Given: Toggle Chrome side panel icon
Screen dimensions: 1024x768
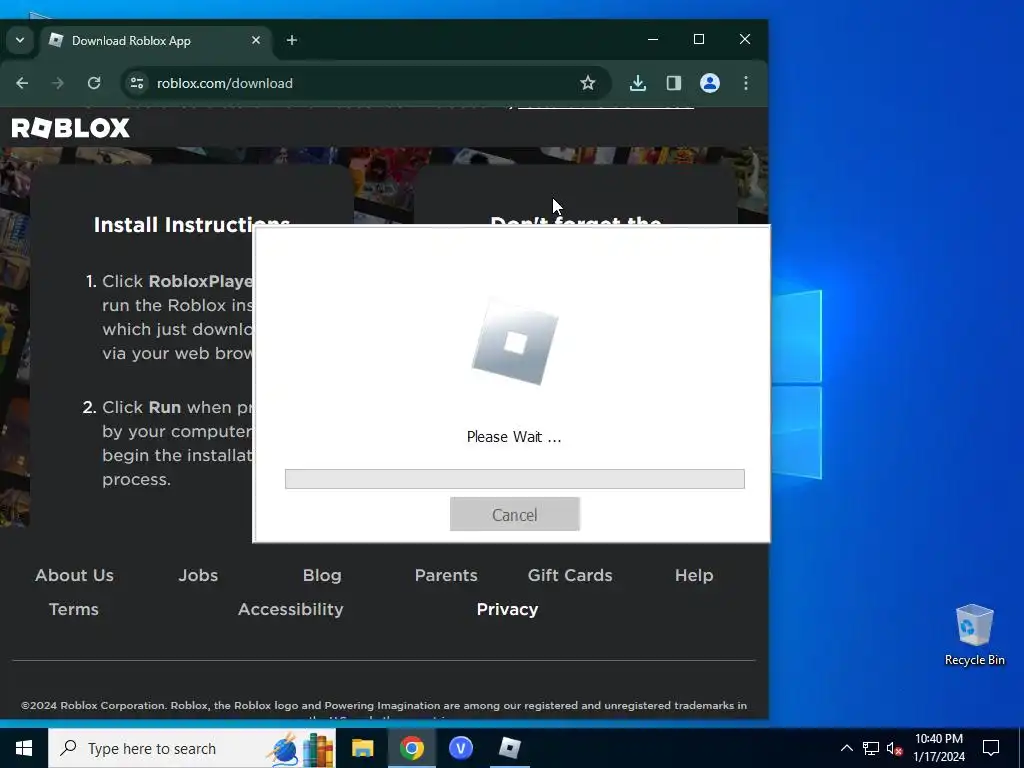Looking at the screenshot, I should pyautogui.click(x=674, y=83).
